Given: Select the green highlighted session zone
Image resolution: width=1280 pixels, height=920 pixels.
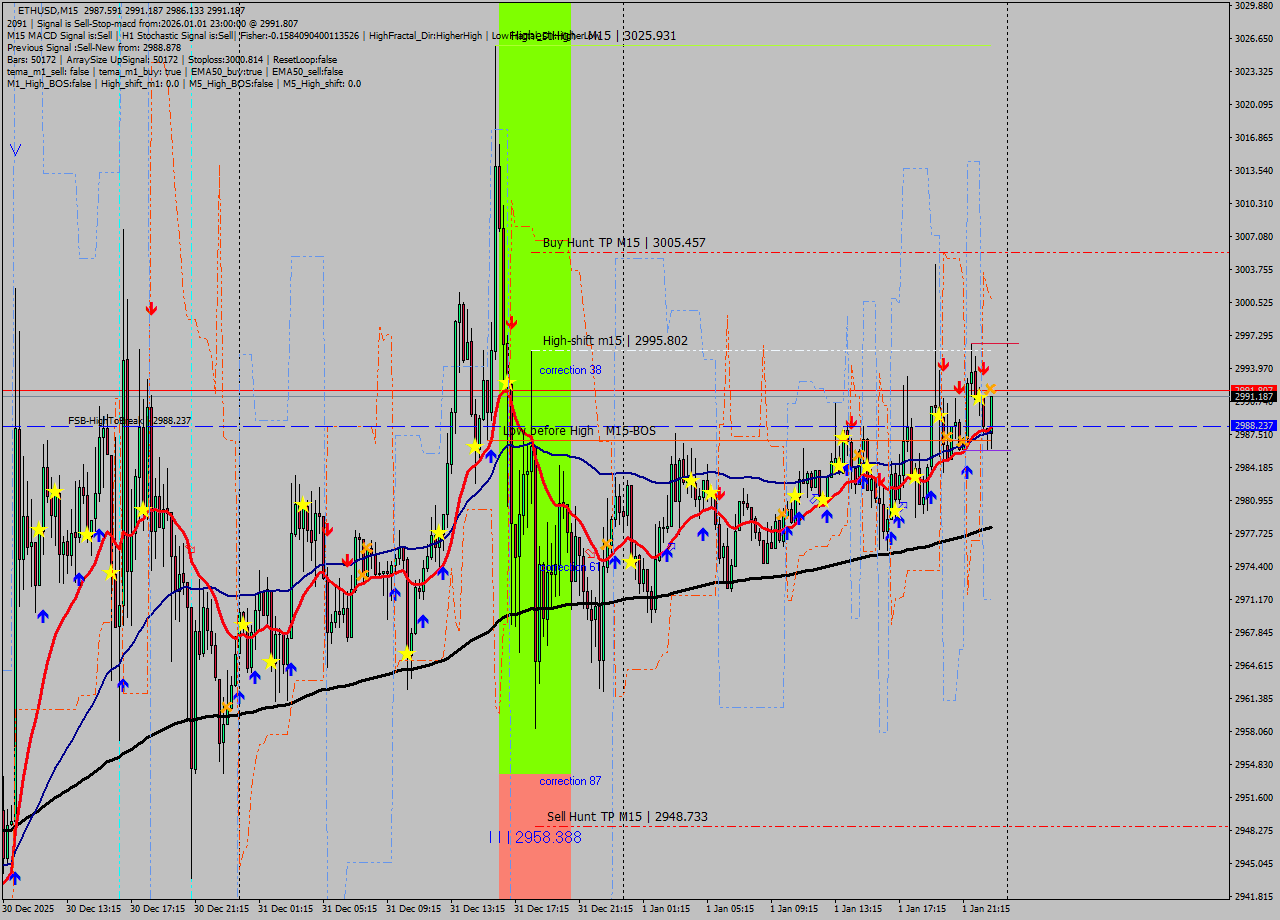Looking at the screenshot, I should pos(535,600).
